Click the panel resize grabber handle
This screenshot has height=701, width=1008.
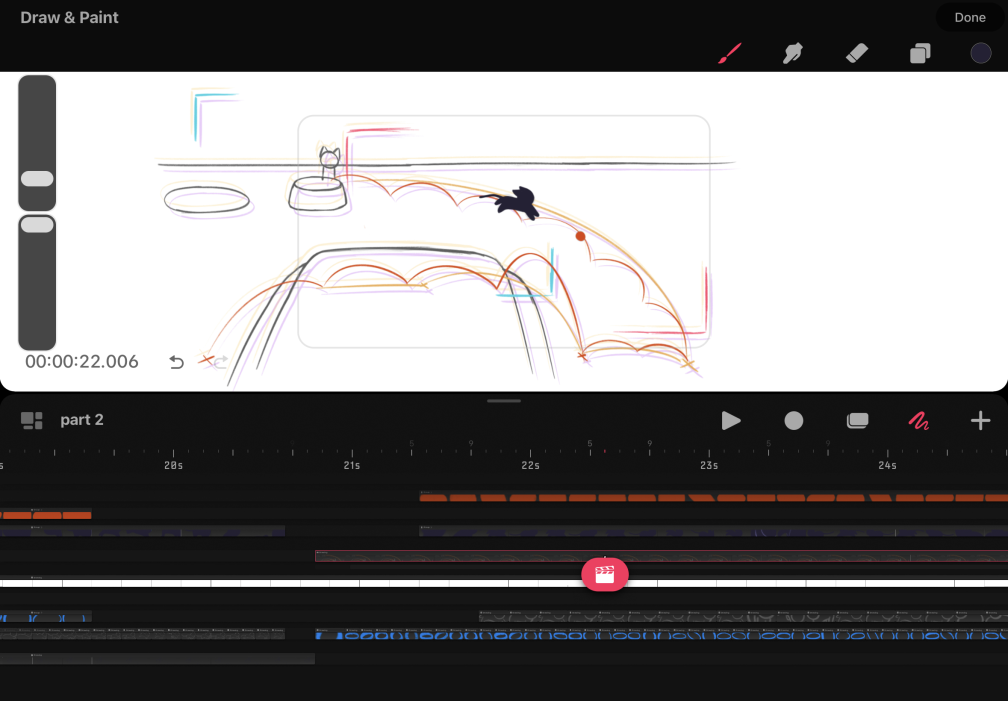coord(504,401)
